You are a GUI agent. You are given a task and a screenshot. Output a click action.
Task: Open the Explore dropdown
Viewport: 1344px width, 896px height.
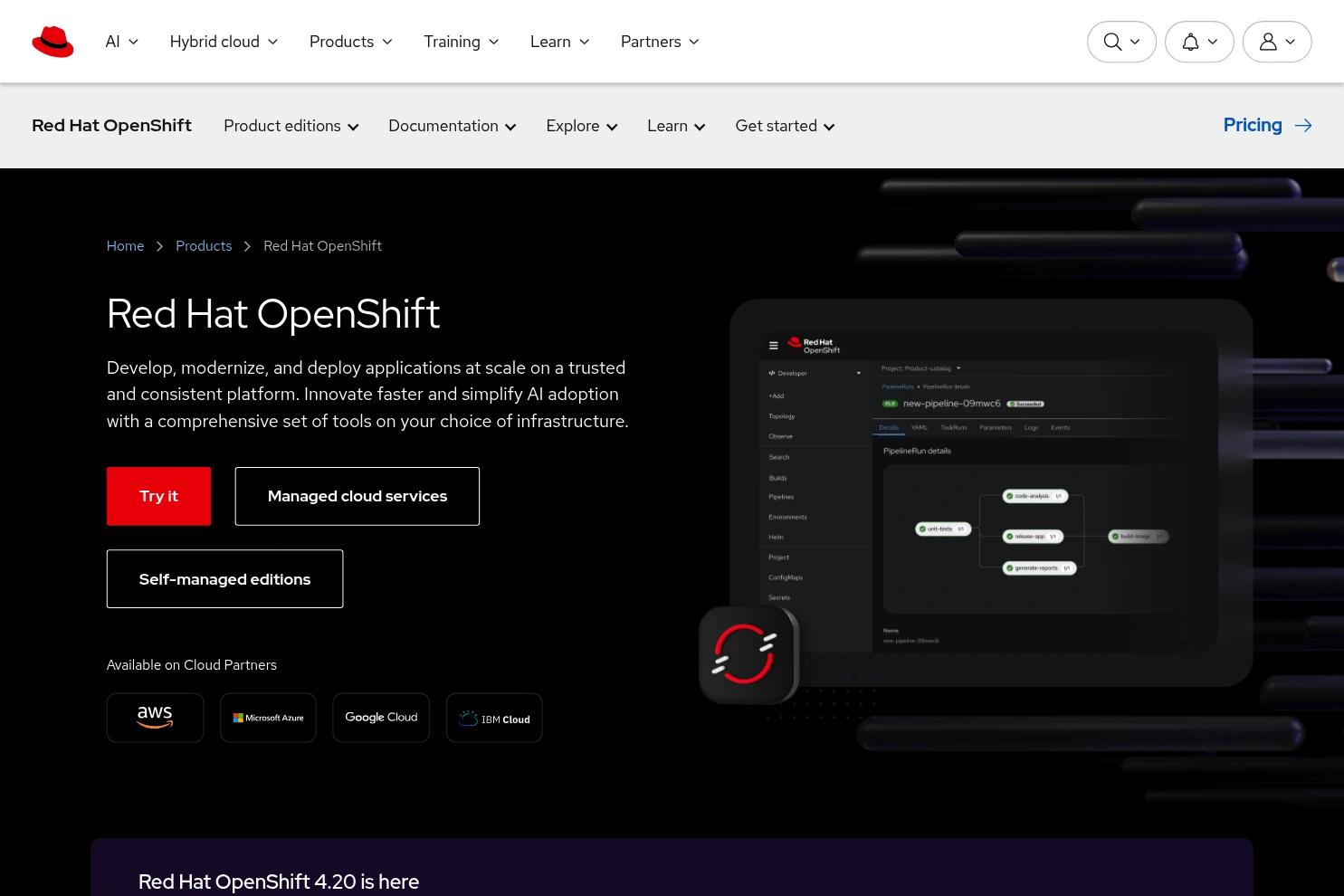coord(582,126)
